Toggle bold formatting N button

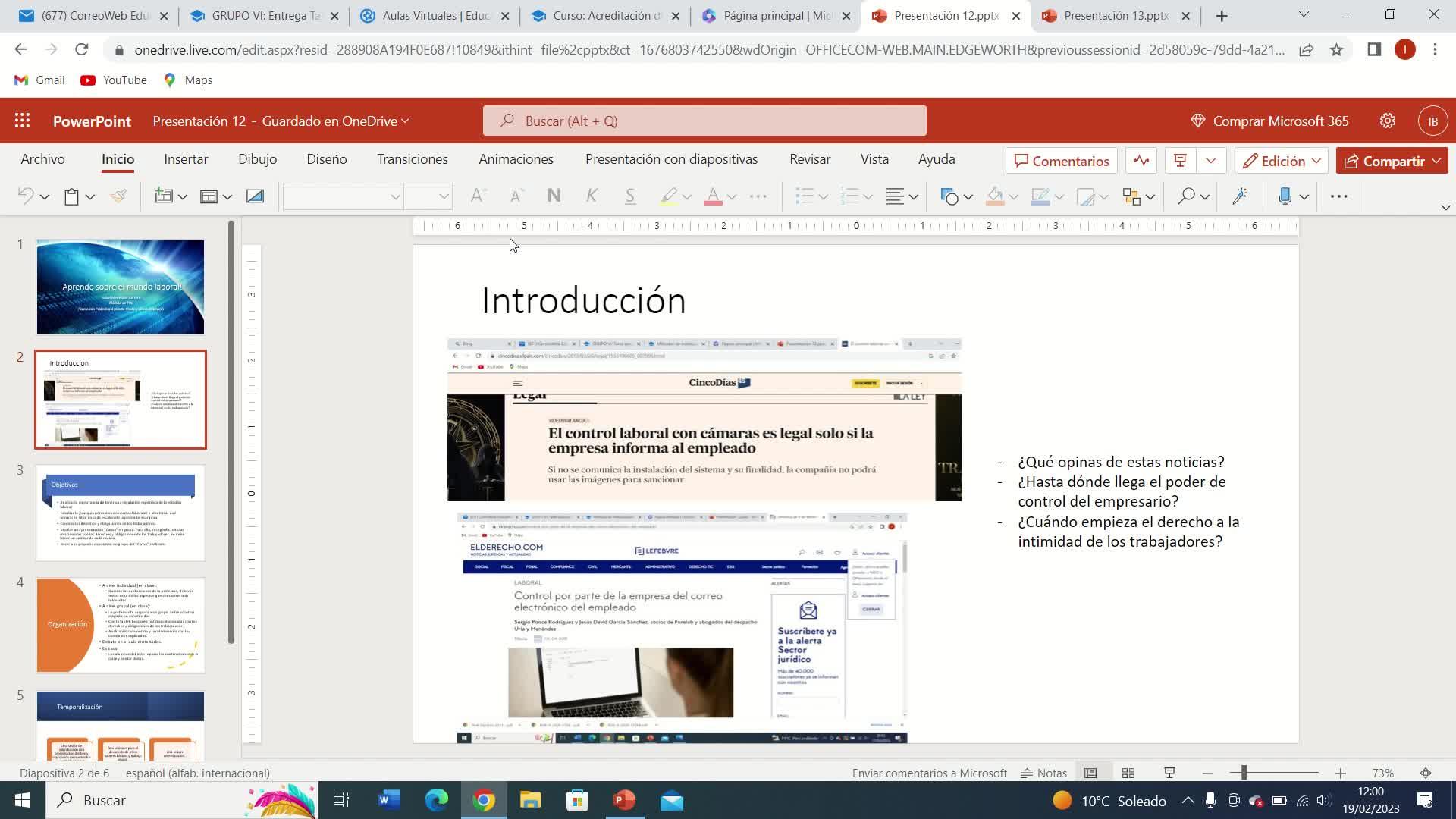pyautogui.click(x=554, y=196)
